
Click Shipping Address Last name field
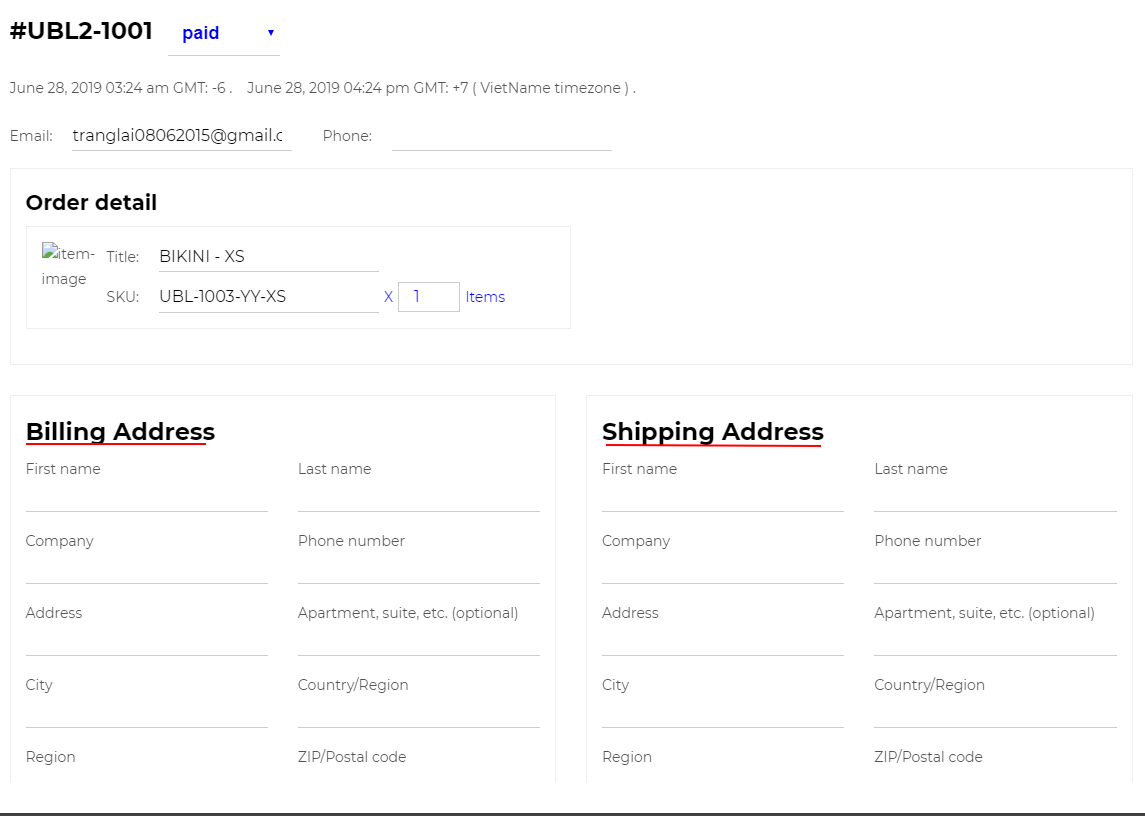tap(995, 496)
